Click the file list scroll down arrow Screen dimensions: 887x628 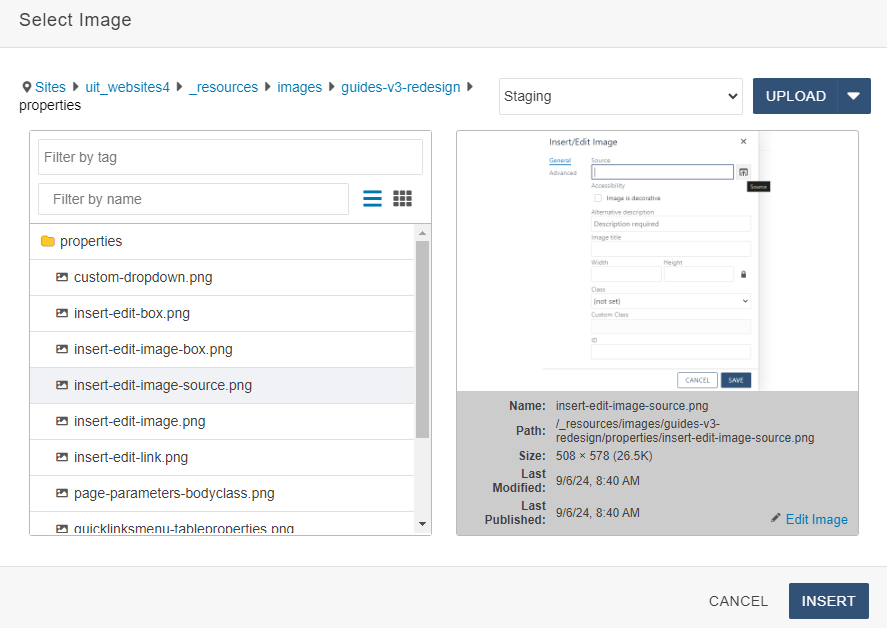(423, 524)
